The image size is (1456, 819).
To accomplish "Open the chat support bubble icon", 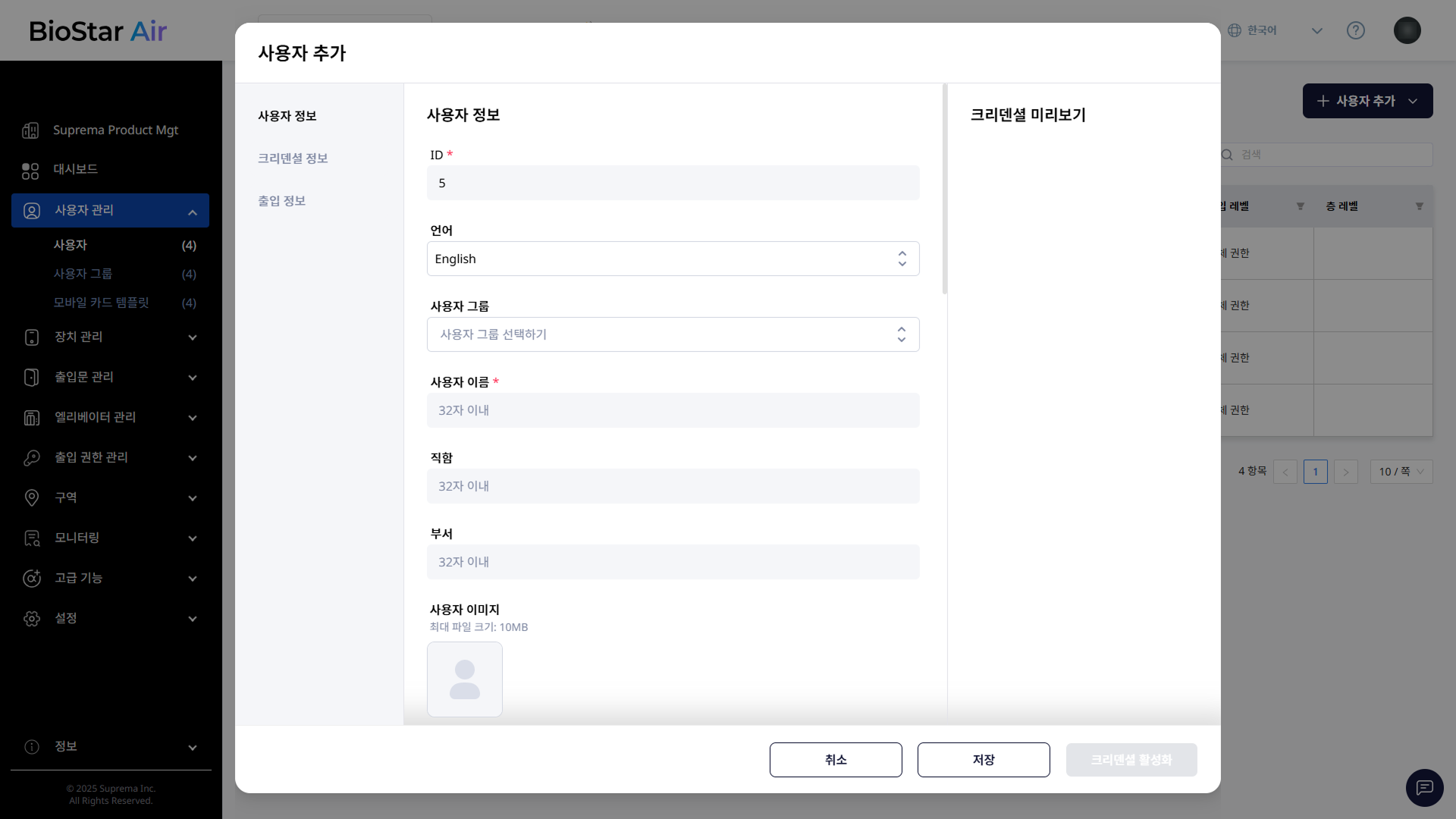I will point(1424,788).
